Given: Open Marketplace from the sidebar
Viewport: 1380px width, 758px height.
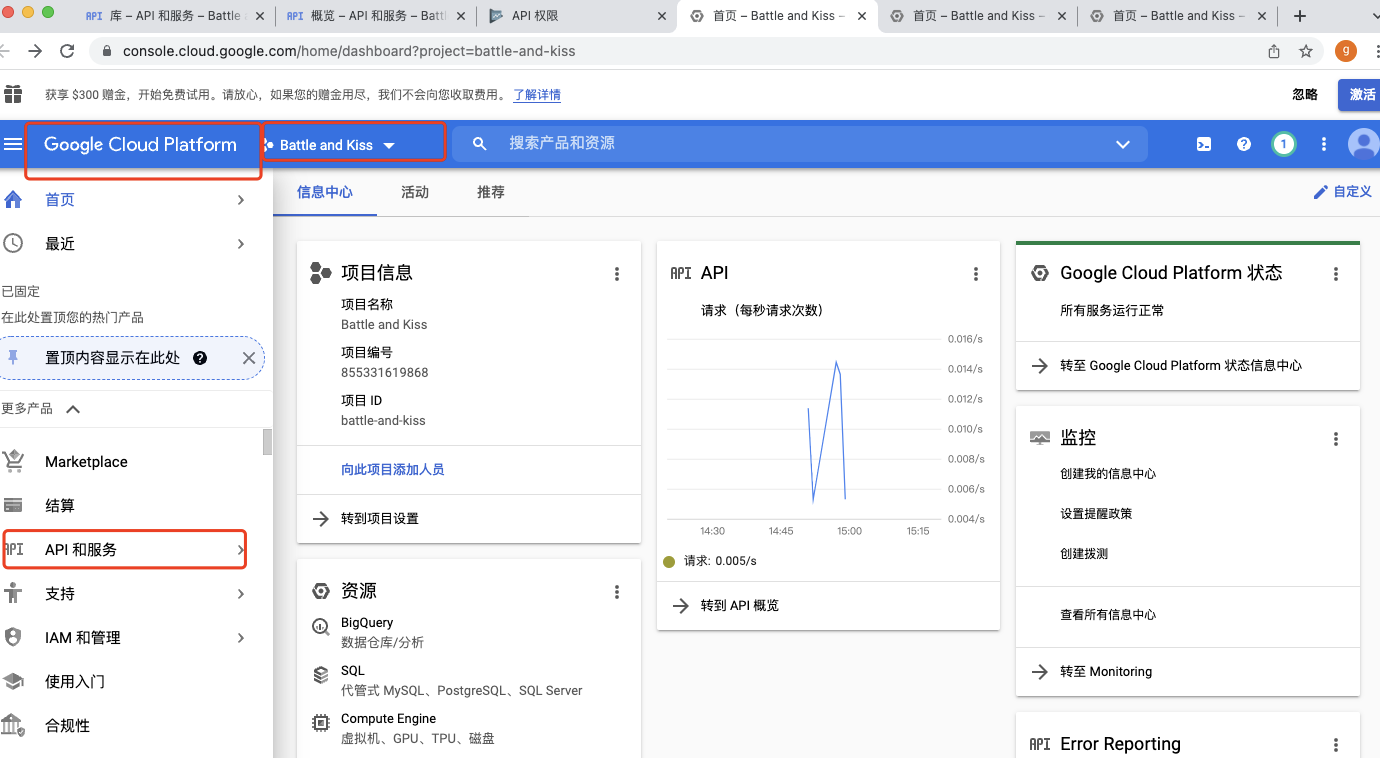Looking at the screenshot, I should click(85, 461).
